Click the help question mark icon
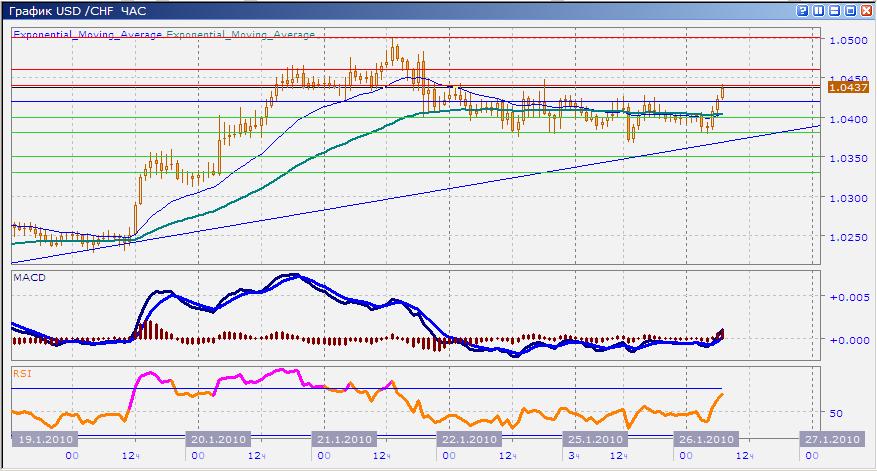Viewport: 877px width, 471px height. (x=805, y=10)
